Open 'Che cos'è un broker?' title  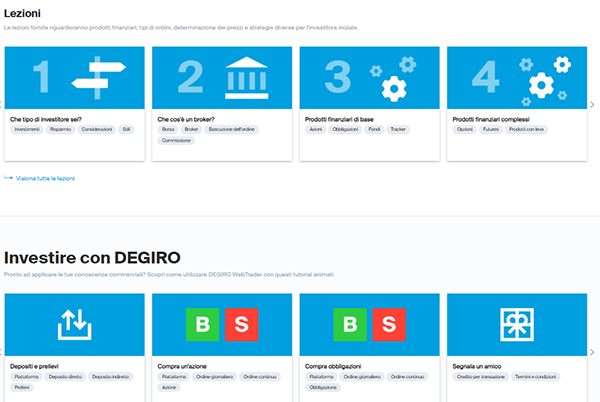186,119
